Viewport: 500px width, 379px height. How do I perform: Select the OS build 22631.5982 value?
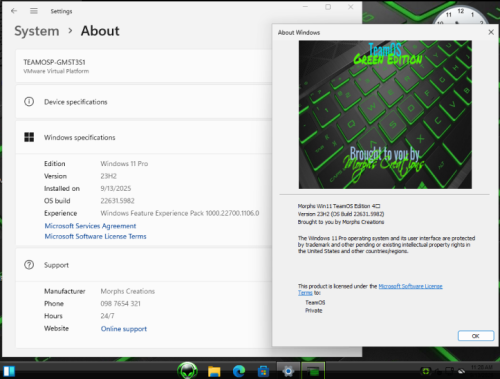coord(117,201)
